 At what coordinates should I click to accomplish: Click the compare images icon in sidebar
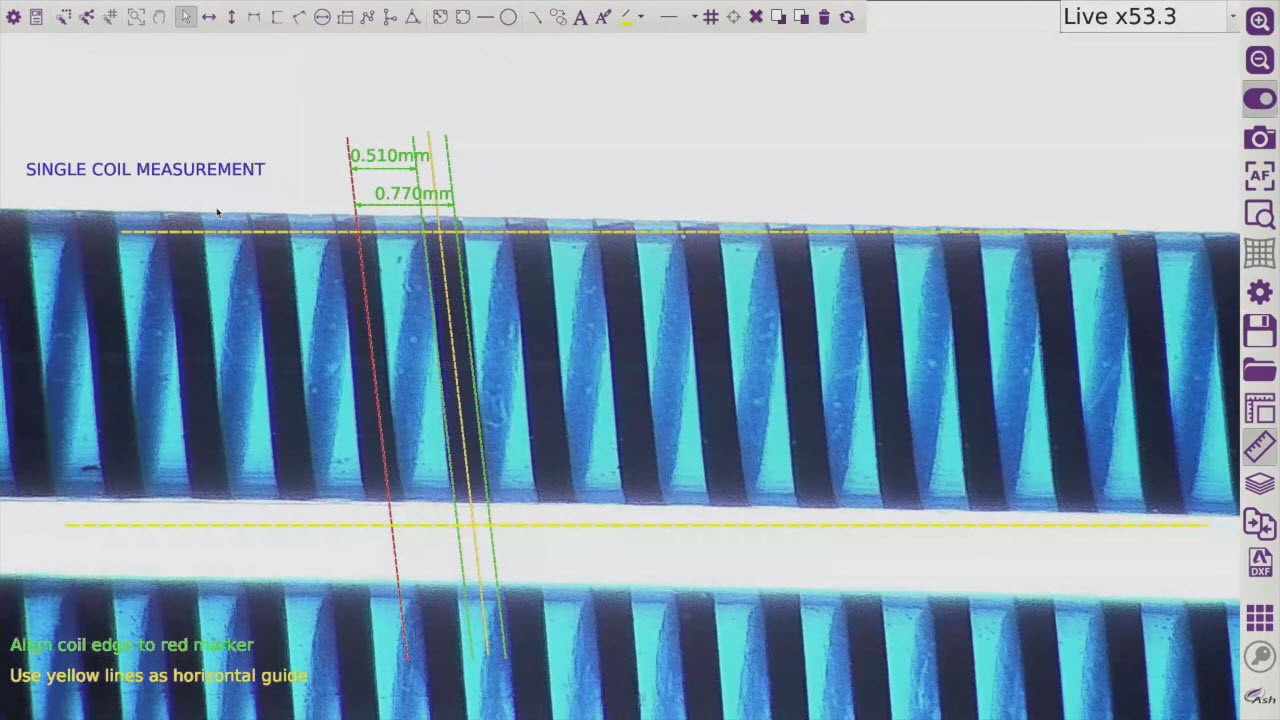click(x=1259, y=522)
